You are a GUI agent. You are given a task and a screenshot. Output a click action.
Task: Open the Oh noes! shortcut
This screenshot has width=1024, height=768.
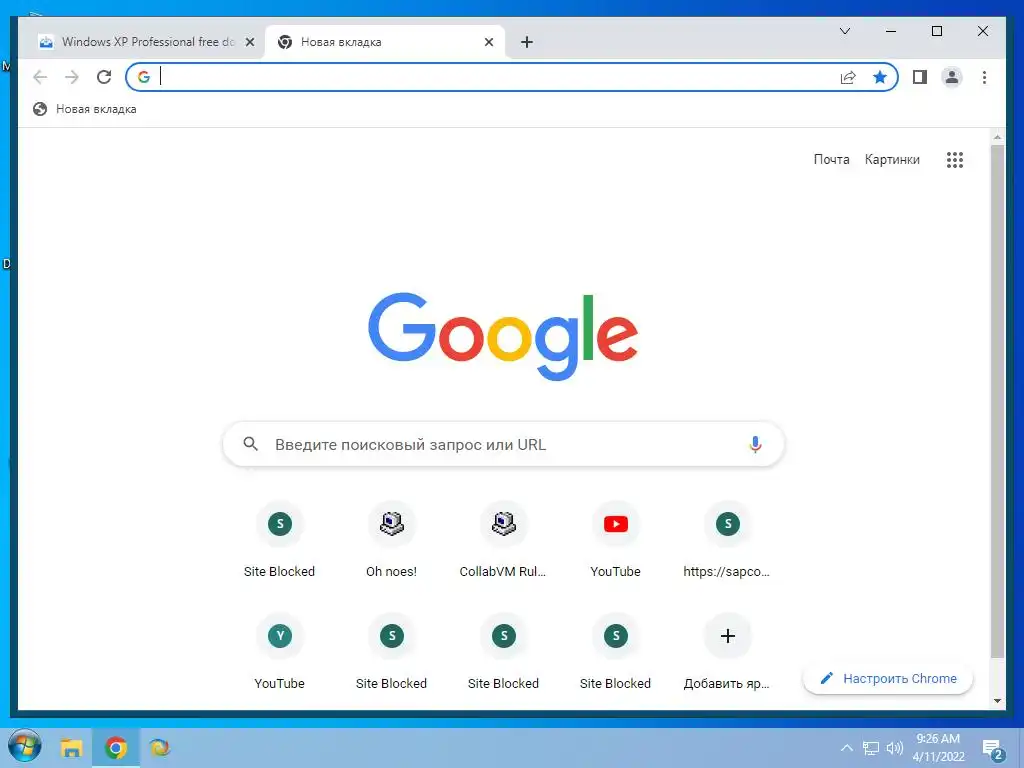[x=391, y=541]
